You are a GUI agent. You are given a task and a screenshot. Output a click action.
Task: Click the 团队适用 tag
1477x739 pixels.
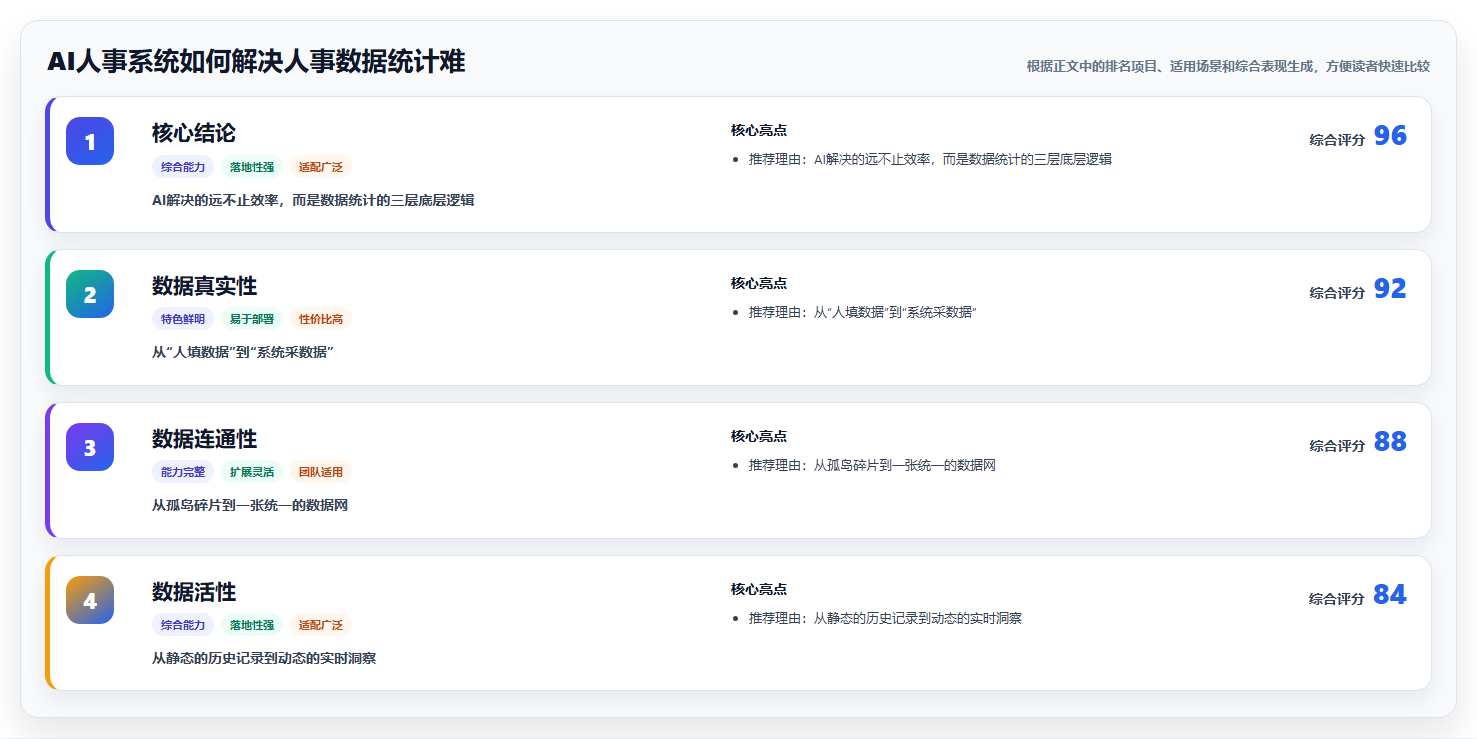(321, 473)
